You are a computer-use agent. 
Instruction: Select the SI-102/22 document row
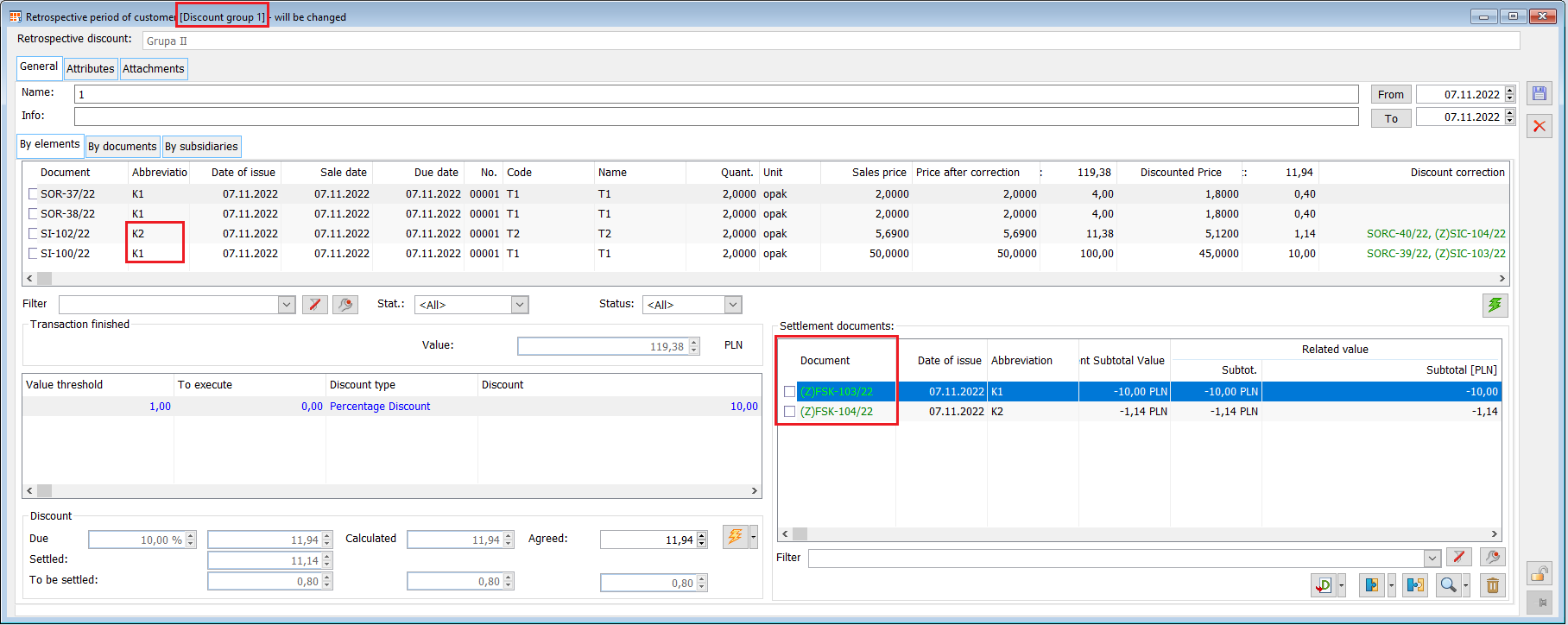click(766, 234)
